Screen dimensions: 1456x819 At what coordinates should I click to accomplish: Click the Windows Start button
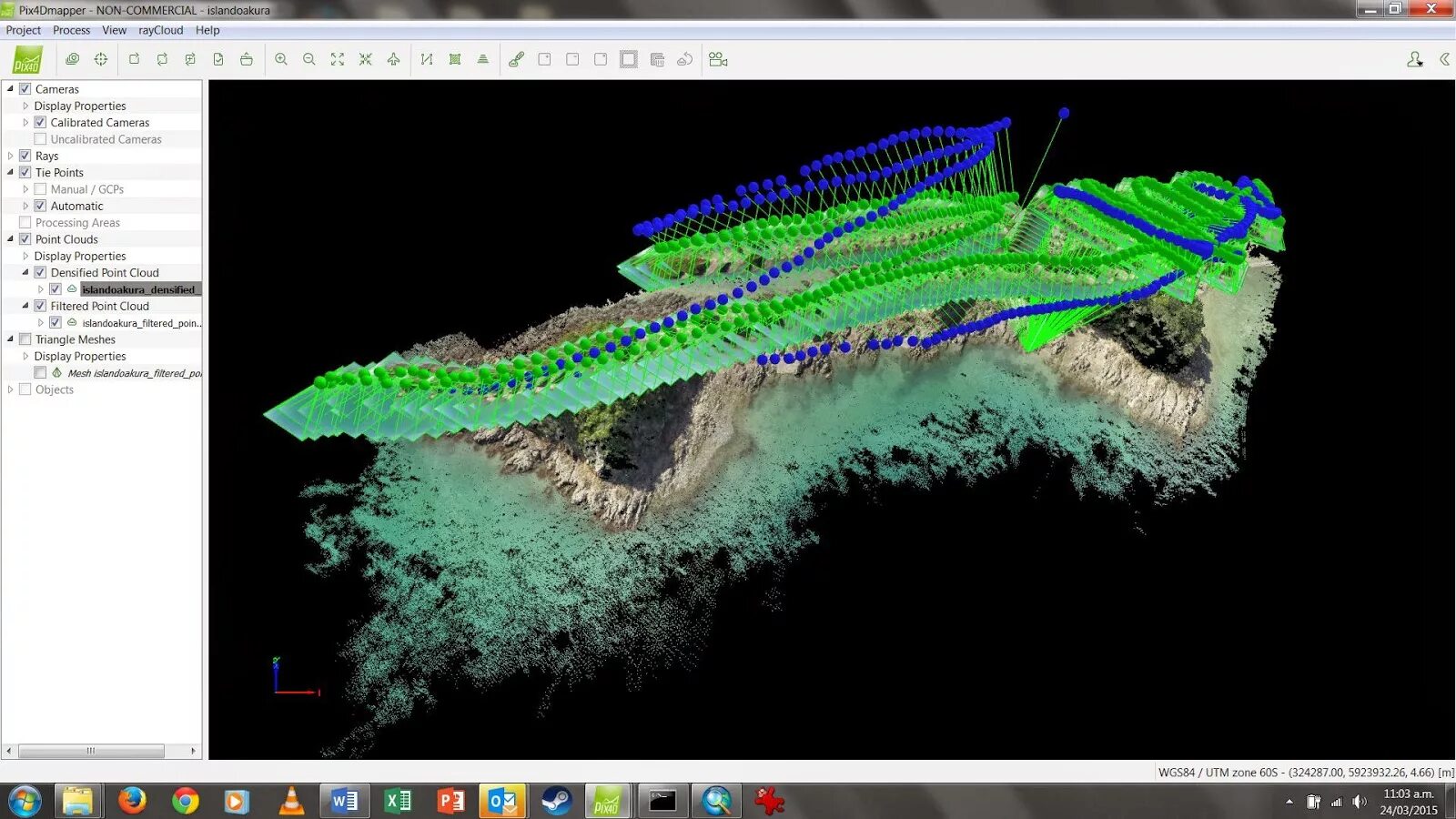[x=25, y=802]
